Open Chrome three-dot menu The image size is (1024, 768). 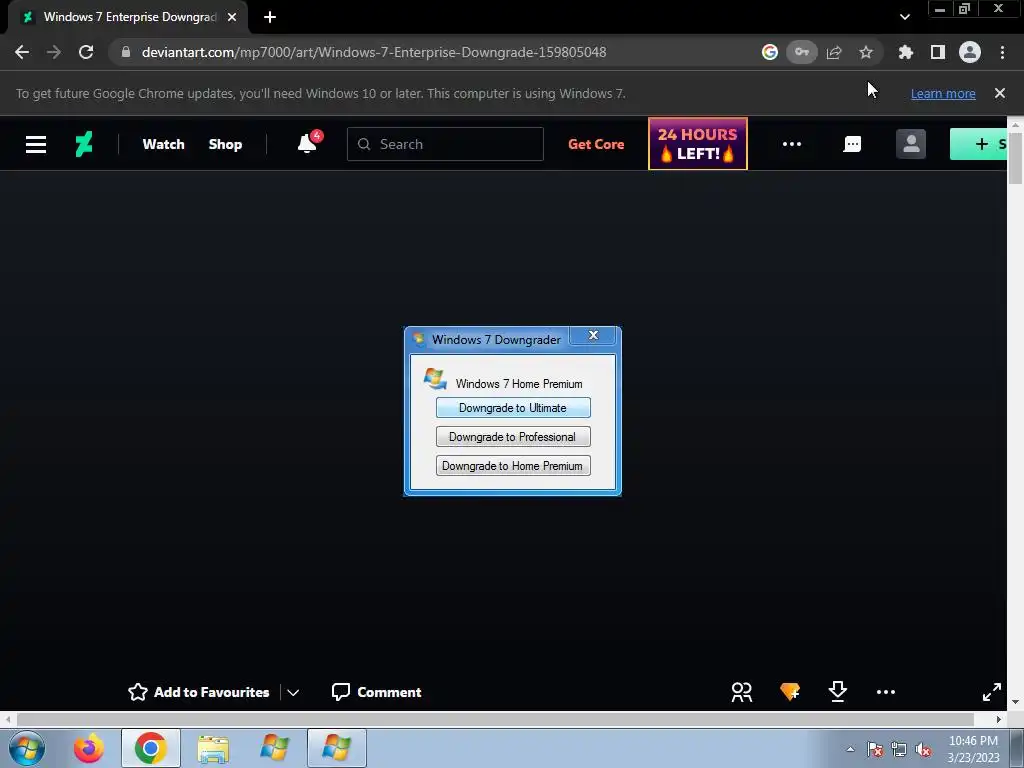1002,52
